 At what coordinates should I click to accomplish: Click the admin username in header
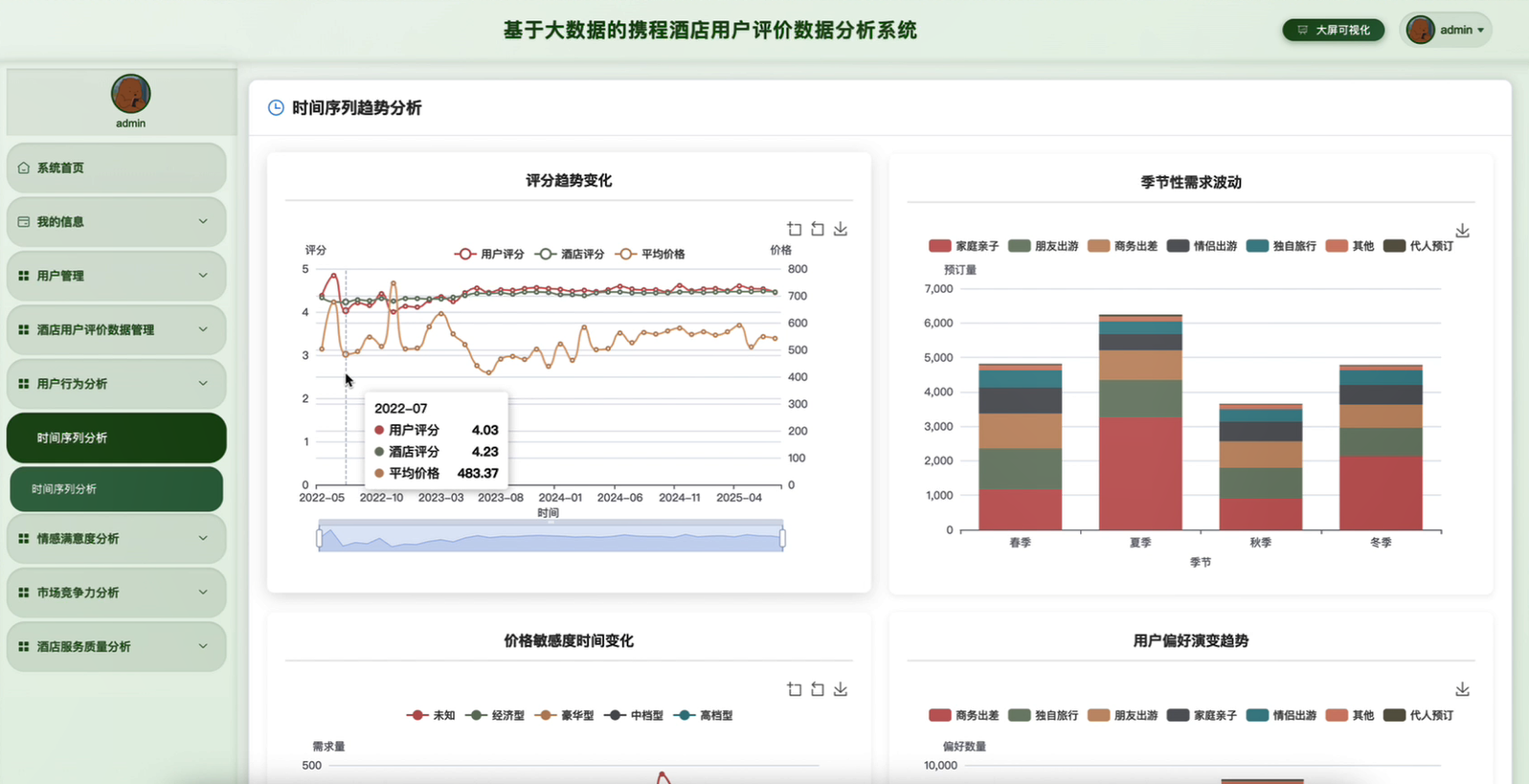tap(1455, 31)
